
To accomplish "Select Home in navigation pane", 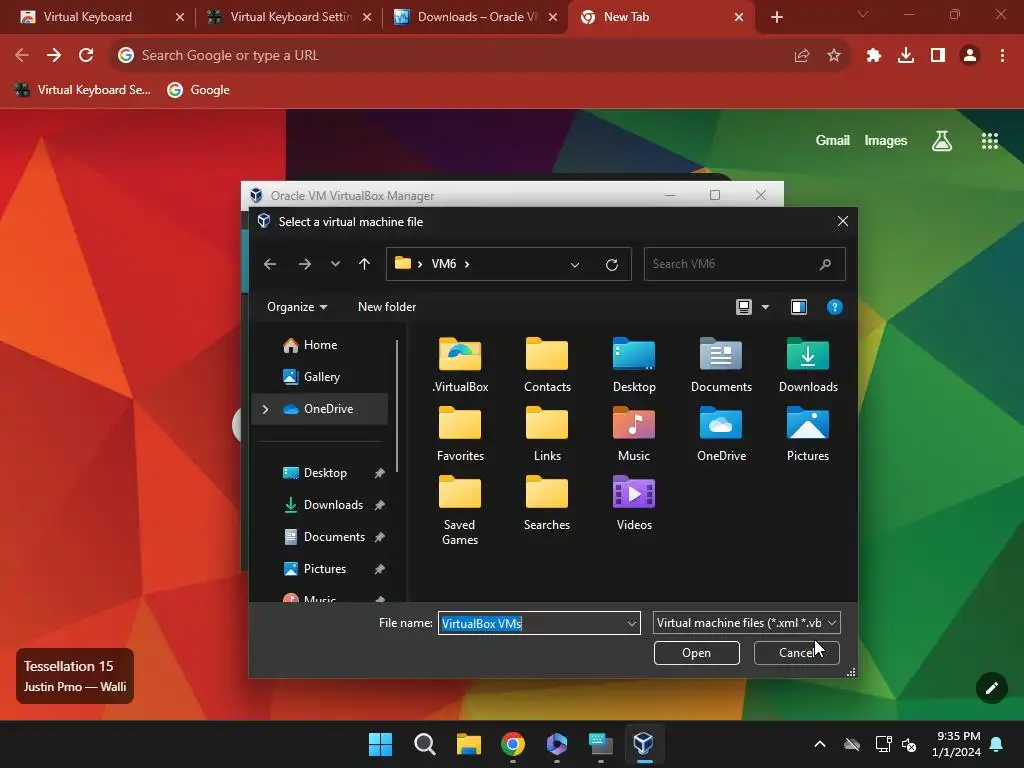I will [x=320, y=345].
